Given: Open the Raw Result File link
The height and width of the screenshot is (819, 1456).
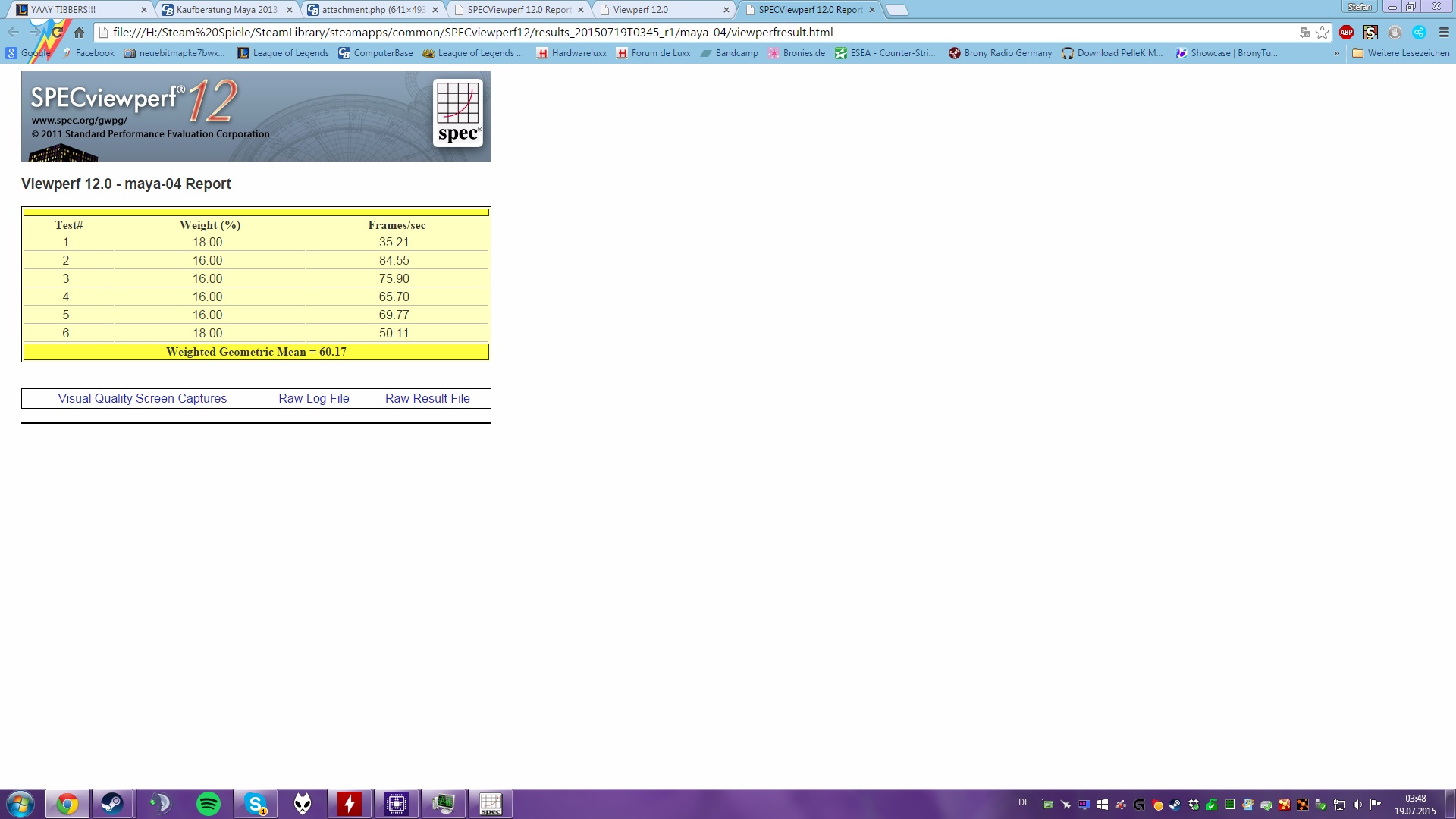Looking at the screenshot, I should click(x=428, y=399).
